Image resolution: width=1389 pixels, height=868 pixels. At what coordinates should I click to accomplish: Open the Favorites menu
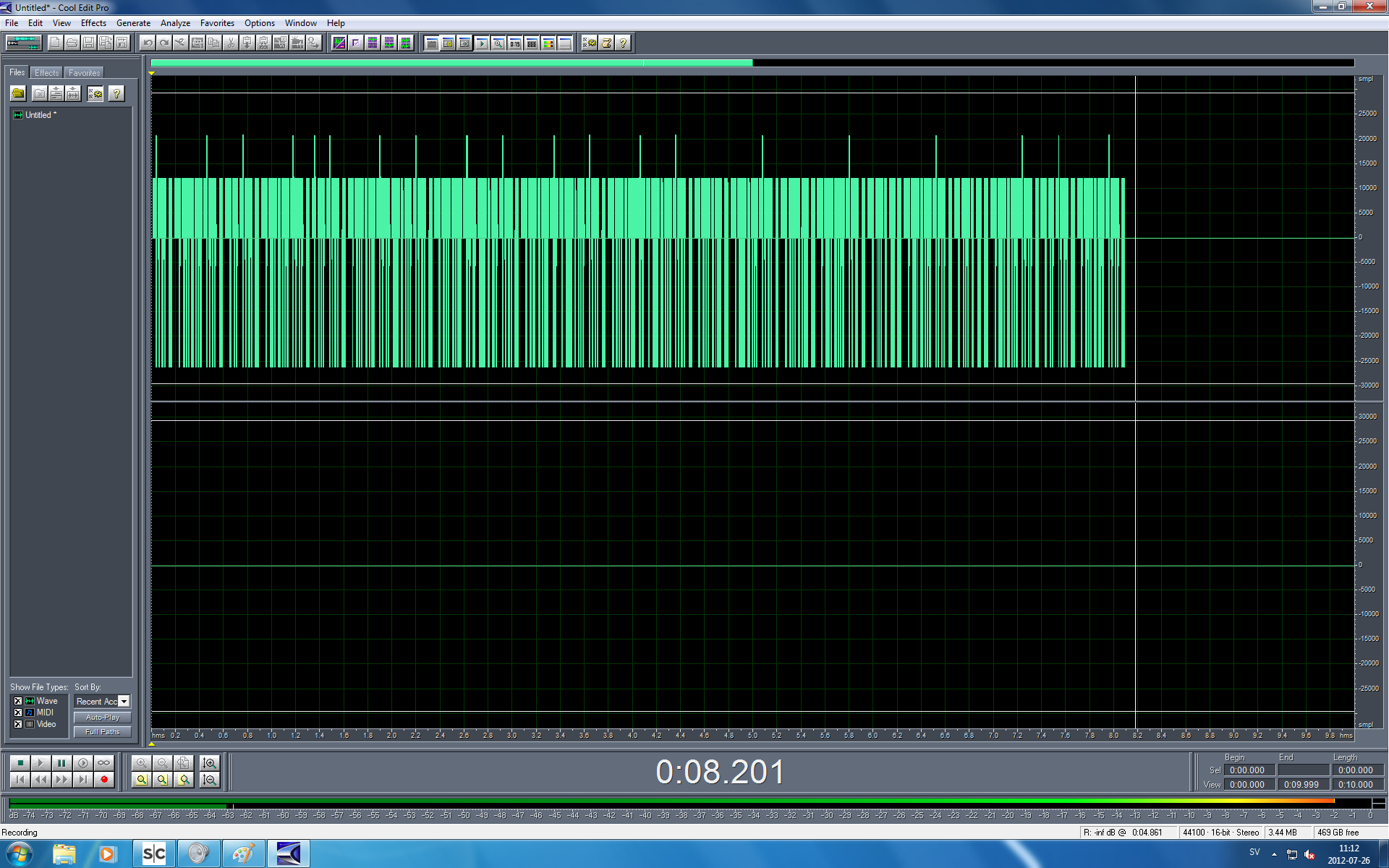217,23
